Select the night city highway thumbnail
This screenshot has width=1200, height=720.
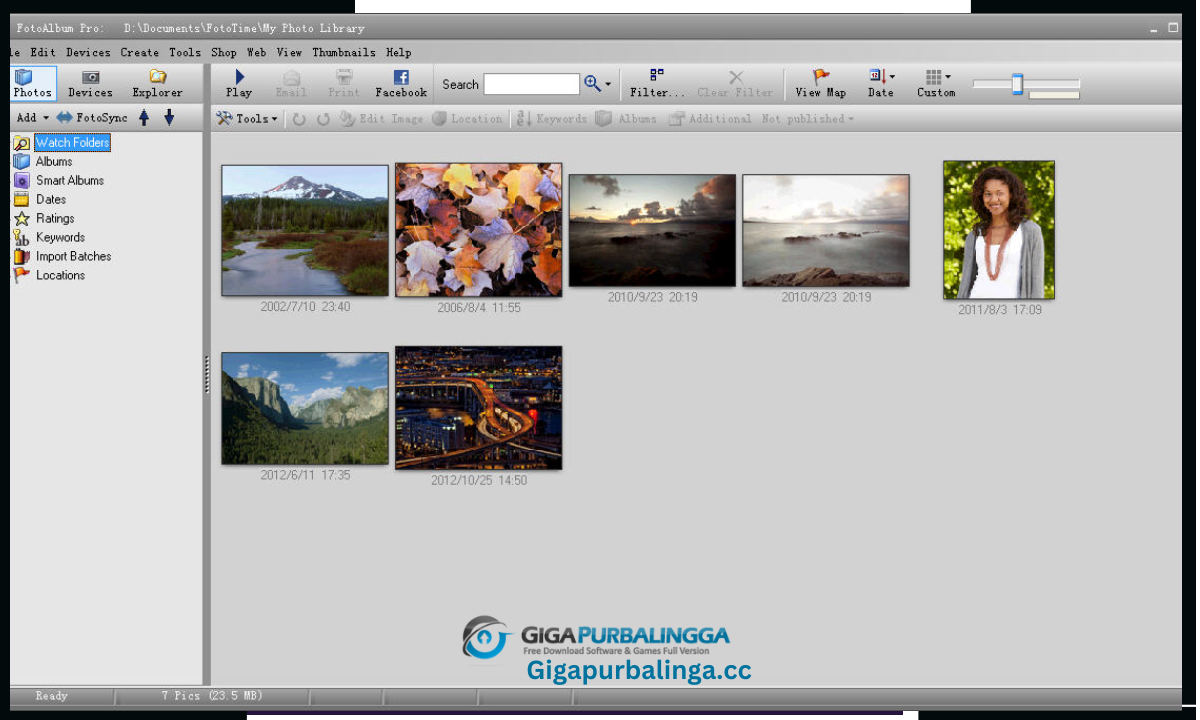pyautogui.click(x=479, y=408)
